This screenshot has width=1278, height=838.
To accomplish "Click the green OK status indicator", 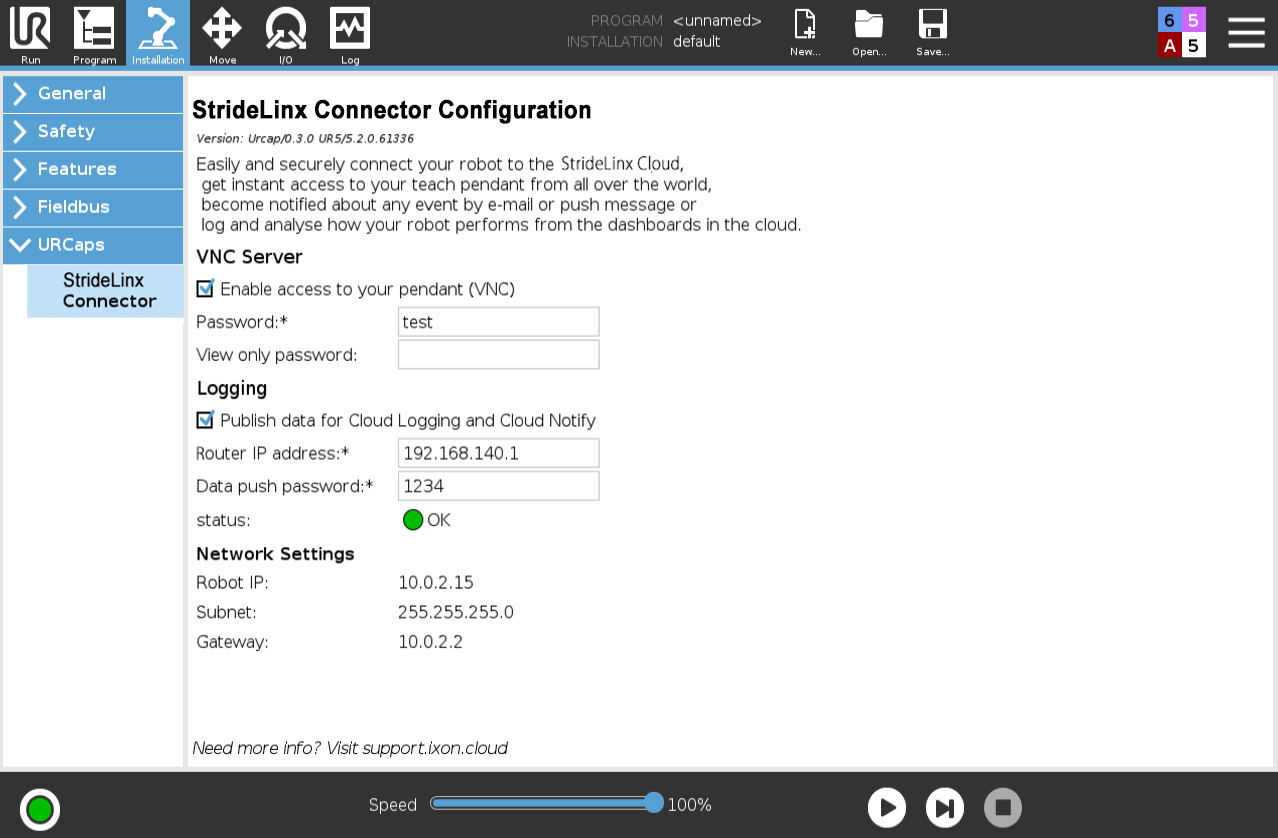I will (413, 520).
